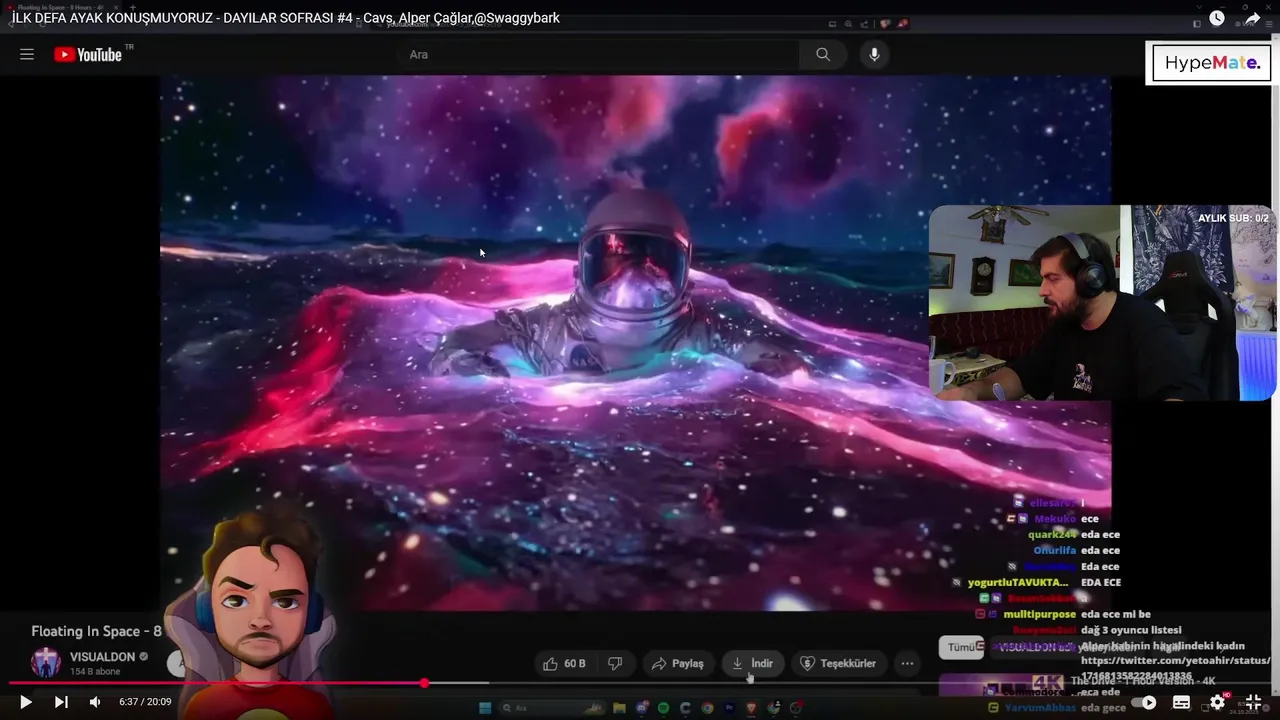Toggle the Brave sidebar panel icon

coord(1198,24)
